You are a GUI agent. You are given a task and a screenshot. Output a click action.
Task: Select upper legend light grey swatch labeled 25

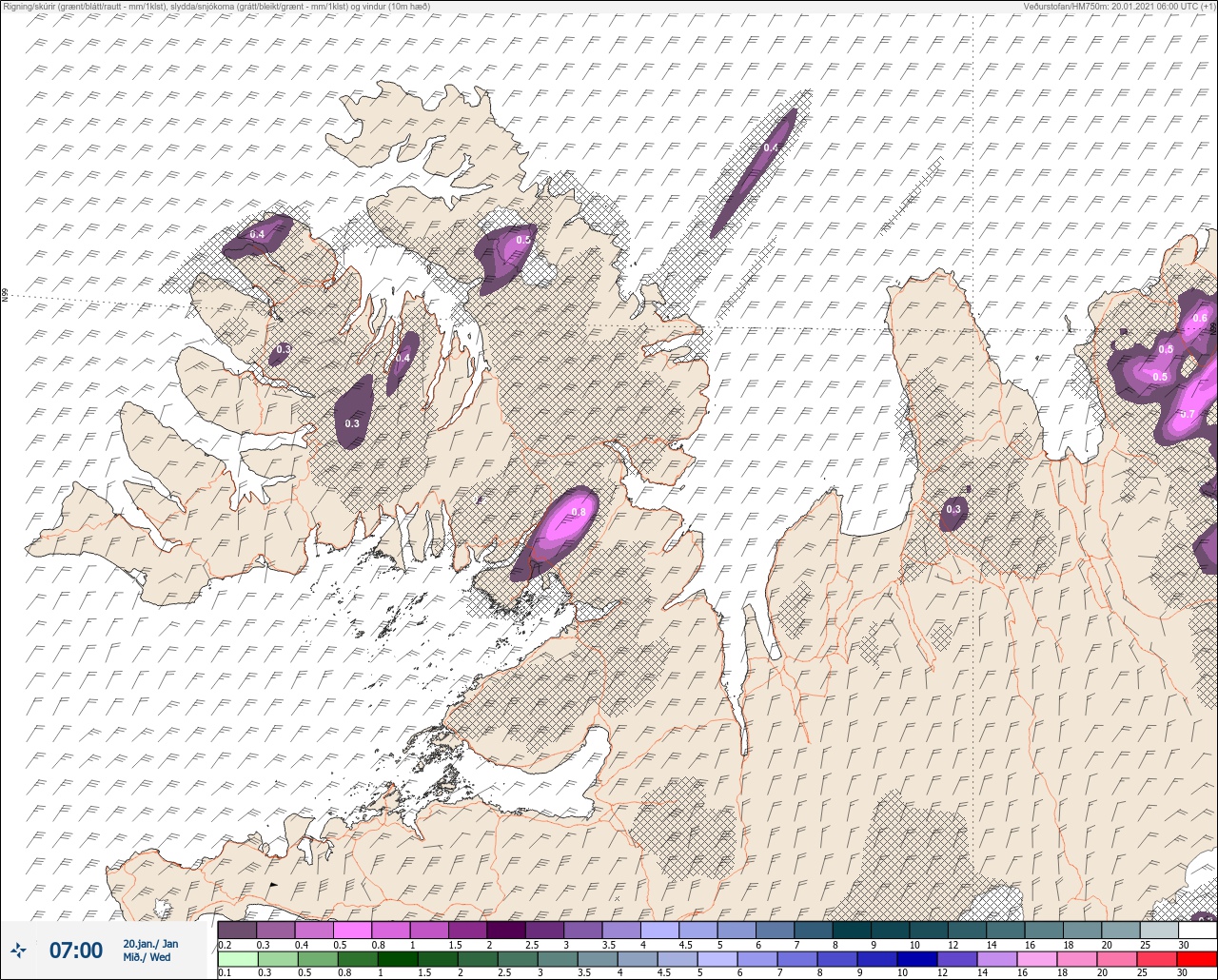point(1159,930)
